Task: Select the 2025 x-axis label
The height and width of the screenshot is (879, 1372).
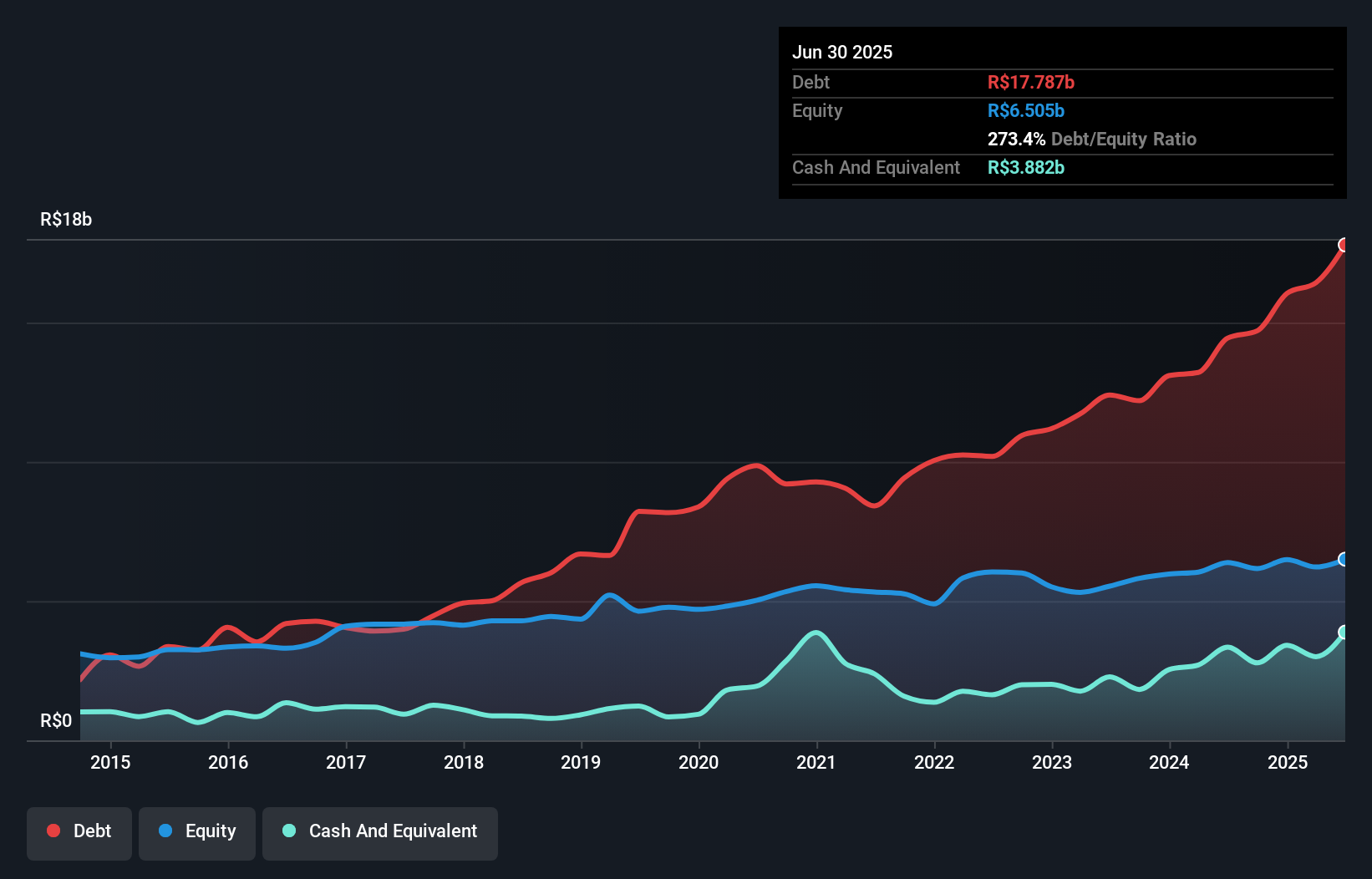Action: tap(1287, 762)
